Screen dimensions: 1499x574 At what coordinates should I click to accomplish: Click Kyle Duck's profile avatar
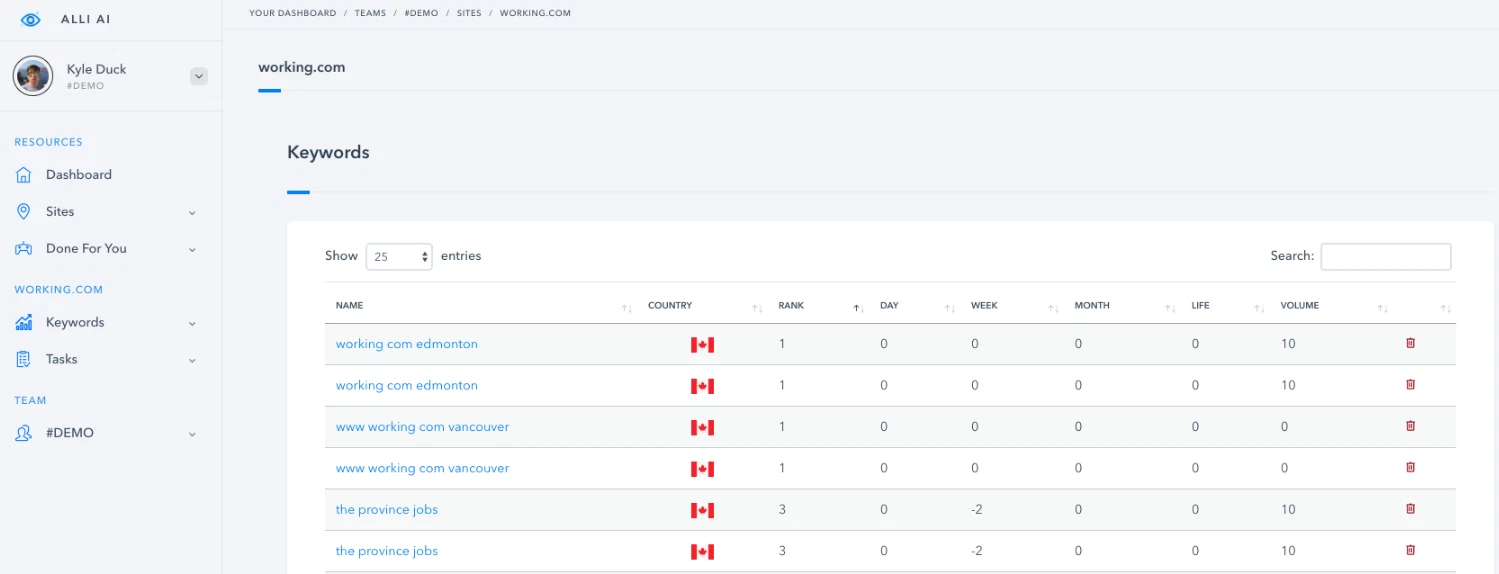[x=33, y=76]
